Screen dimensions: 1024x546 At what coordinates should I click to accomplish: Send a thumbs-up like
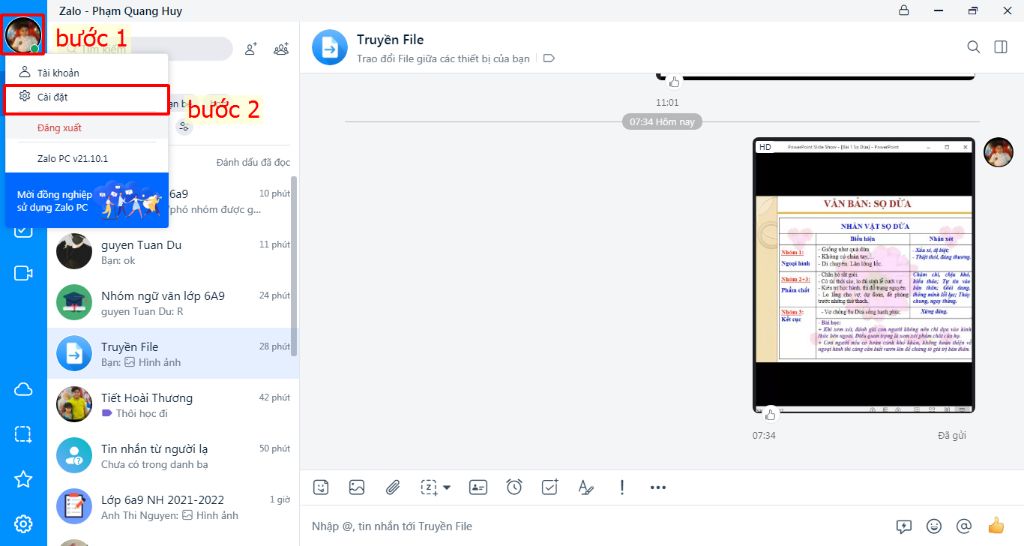(x=996, y=525)
